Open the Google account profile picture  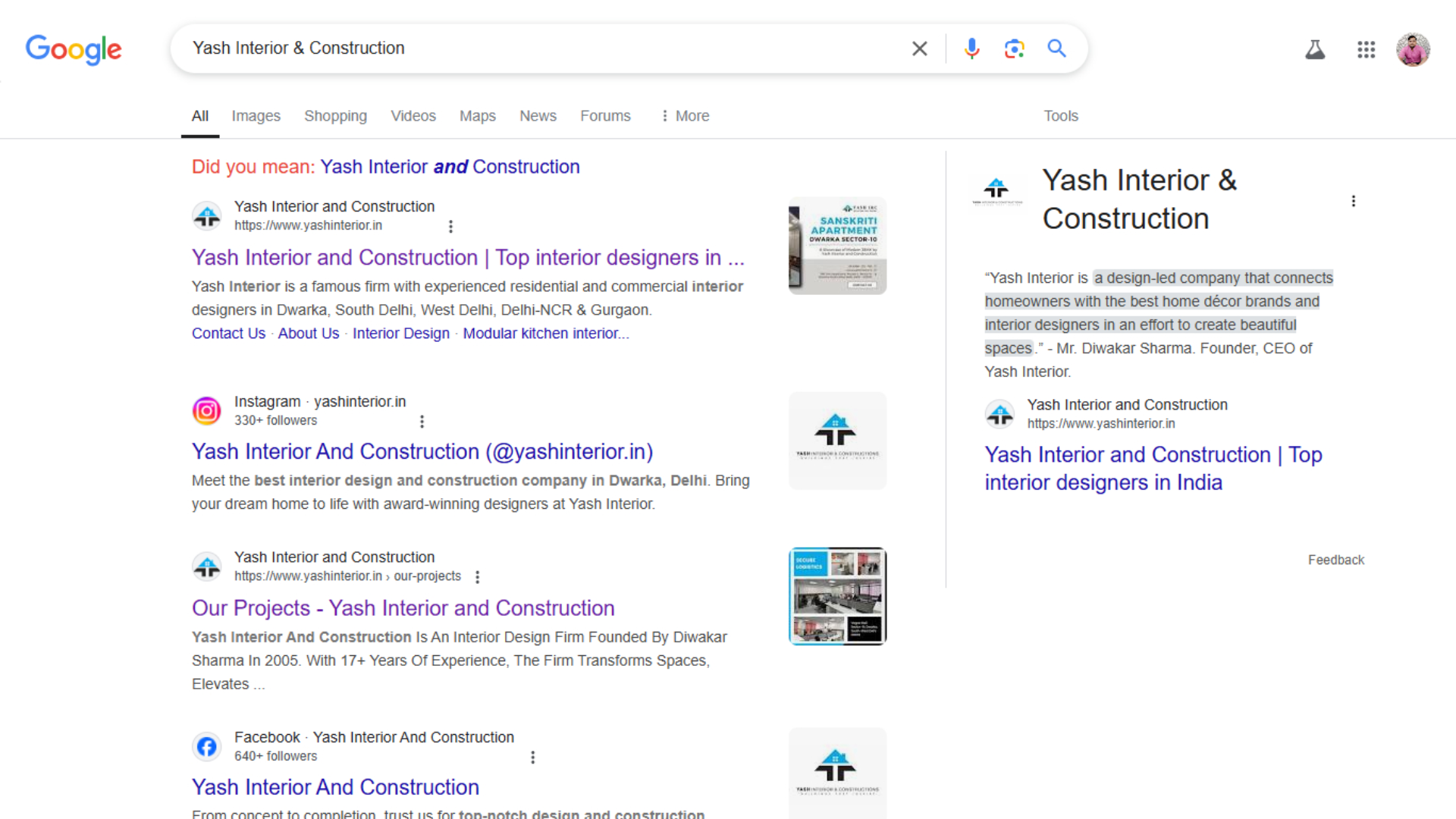pos(1413,50)
